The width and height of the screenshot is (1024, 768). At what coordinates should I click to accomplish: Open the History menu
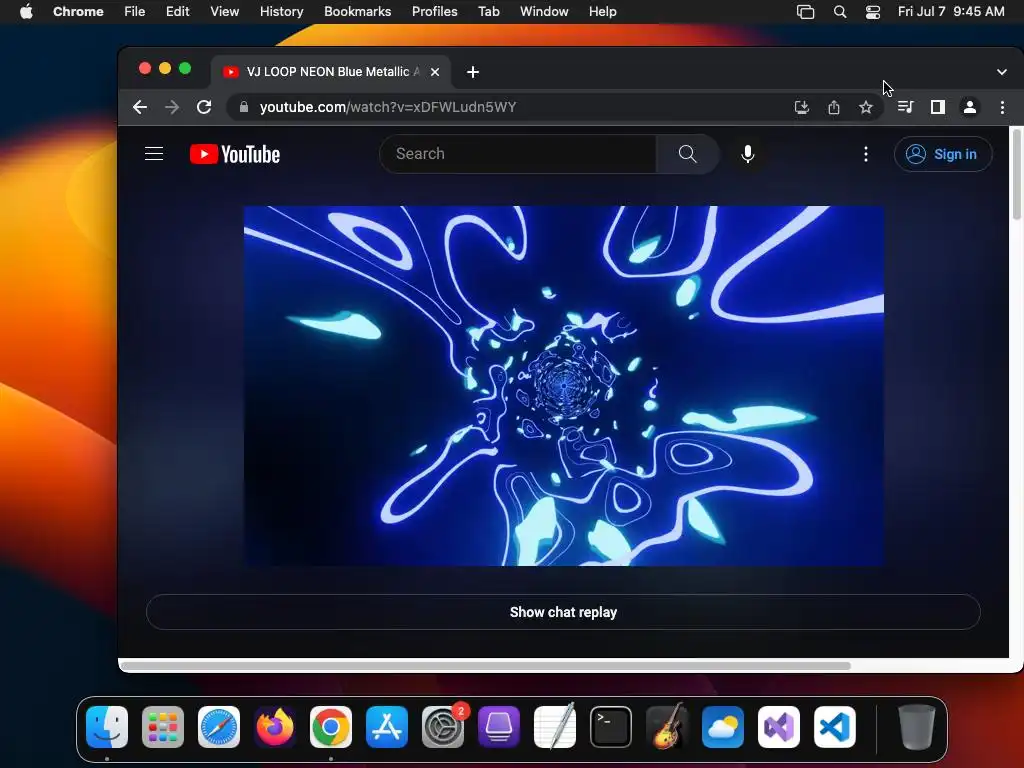point(281,12)
